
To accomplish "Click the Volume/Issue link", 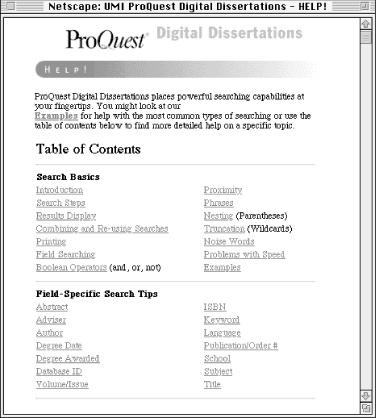I will (62, 384).
